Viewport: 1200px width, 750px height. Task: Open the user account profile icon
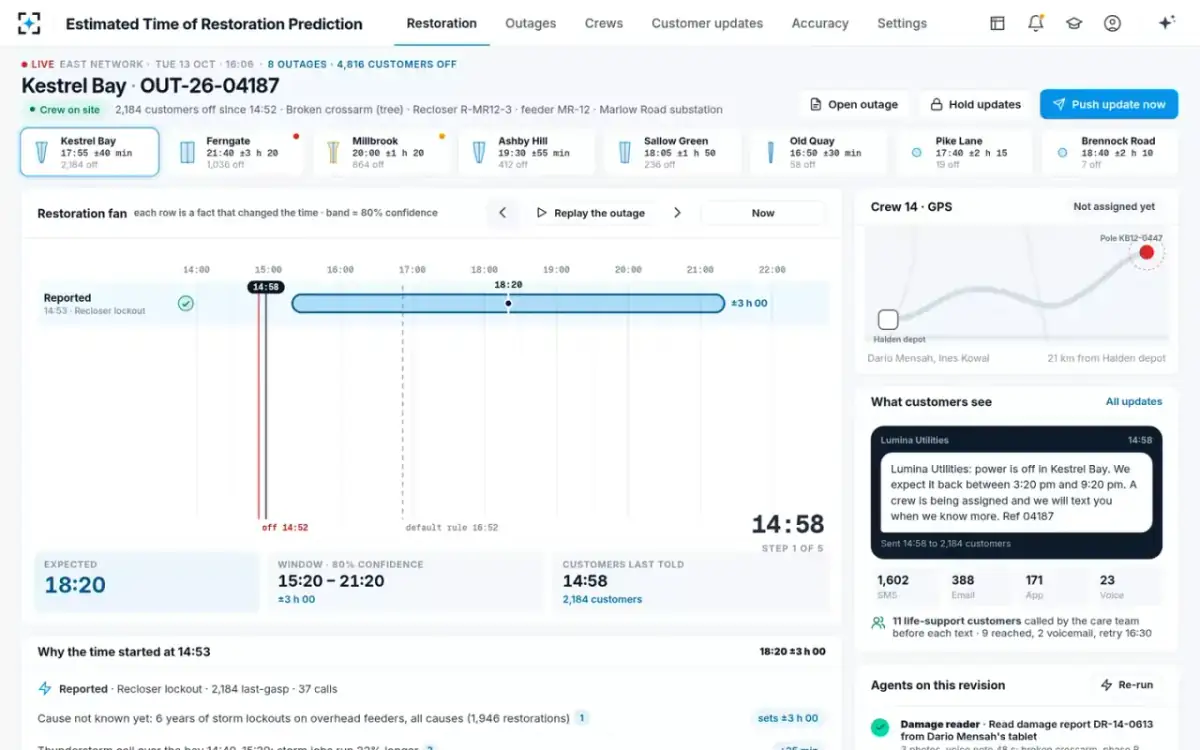(x=1112, y=23)
